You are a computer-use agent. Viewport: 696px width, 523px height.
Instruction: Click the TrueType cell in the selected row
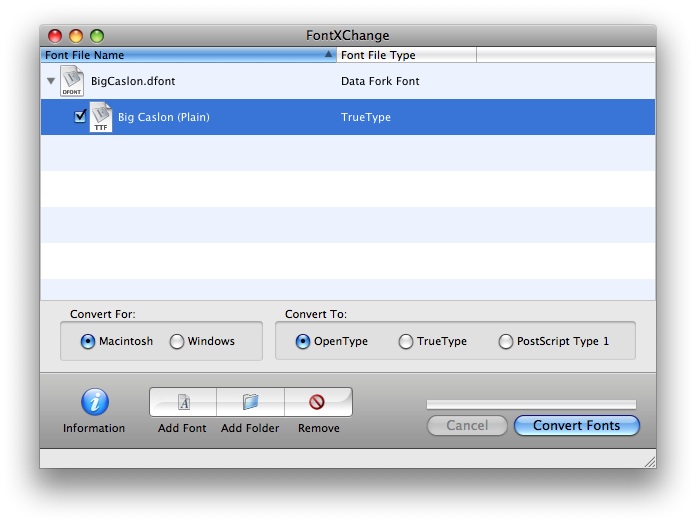(366, 117)
